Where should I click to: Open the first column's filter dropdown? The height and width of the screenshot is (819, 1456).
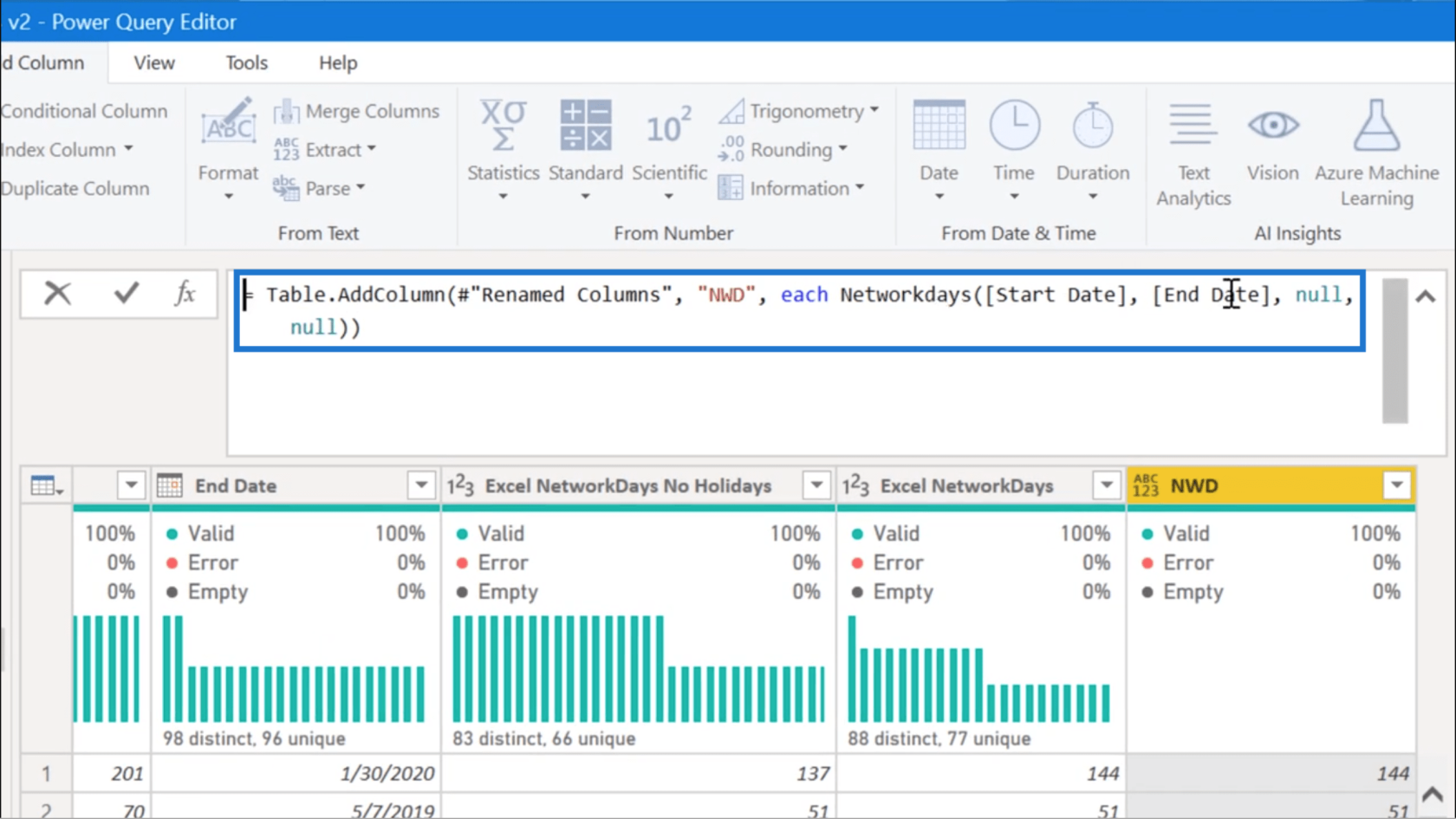click(x=131, y=485)
